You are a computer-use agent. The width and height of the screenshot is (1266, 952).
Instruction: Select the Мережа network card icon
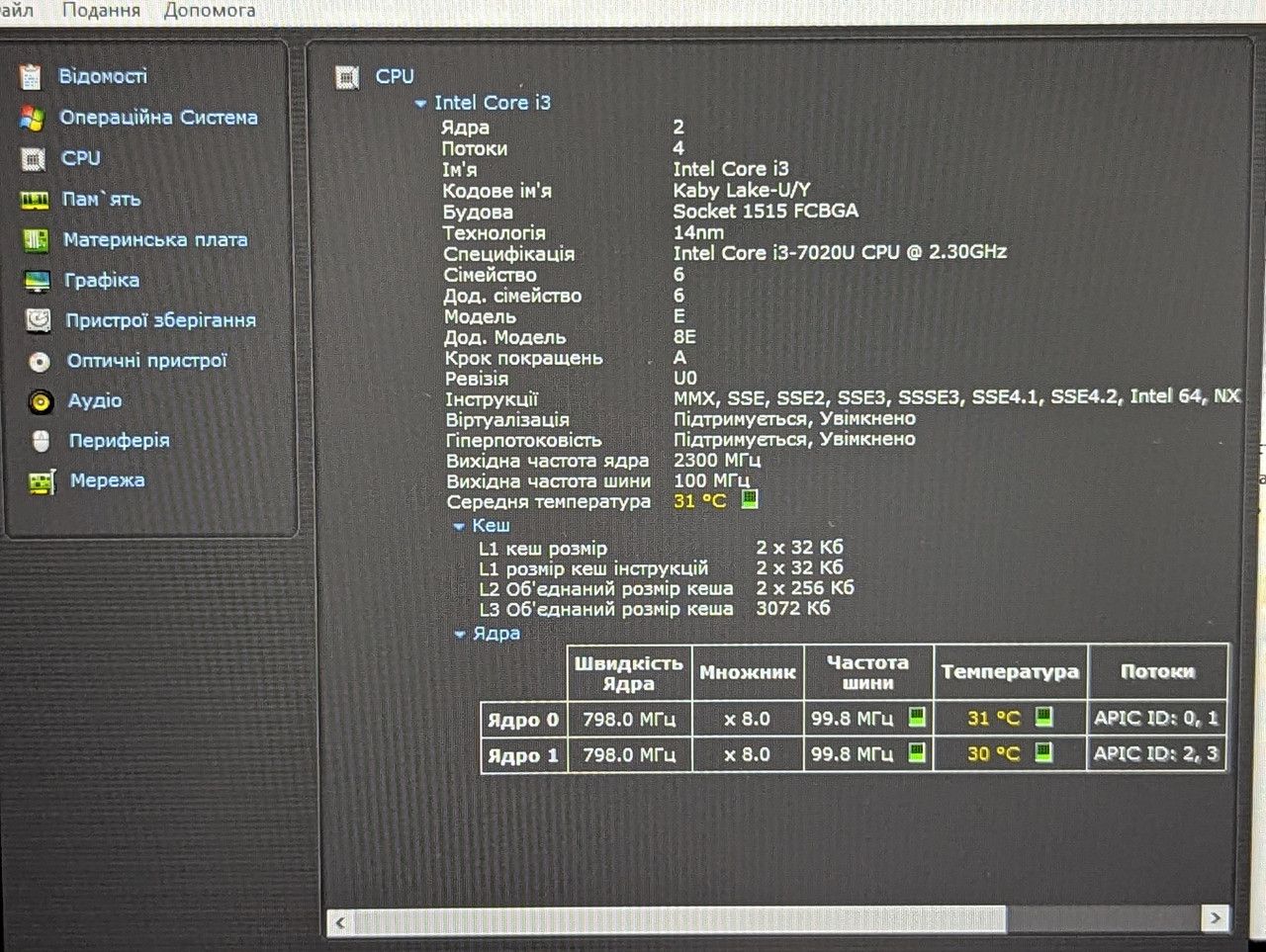(41, 481)
